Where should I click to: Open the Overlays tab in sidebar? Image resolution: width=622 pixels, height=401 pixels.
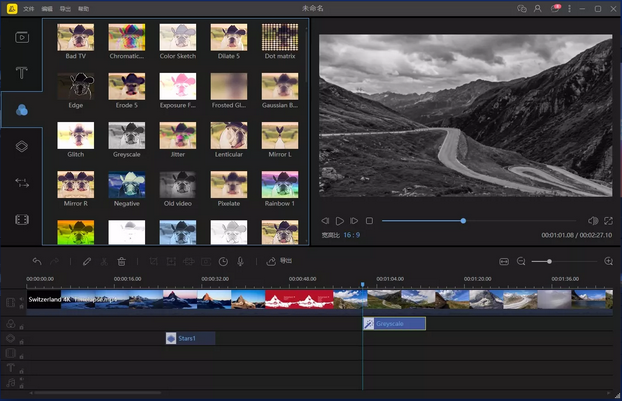click(21, 145)
